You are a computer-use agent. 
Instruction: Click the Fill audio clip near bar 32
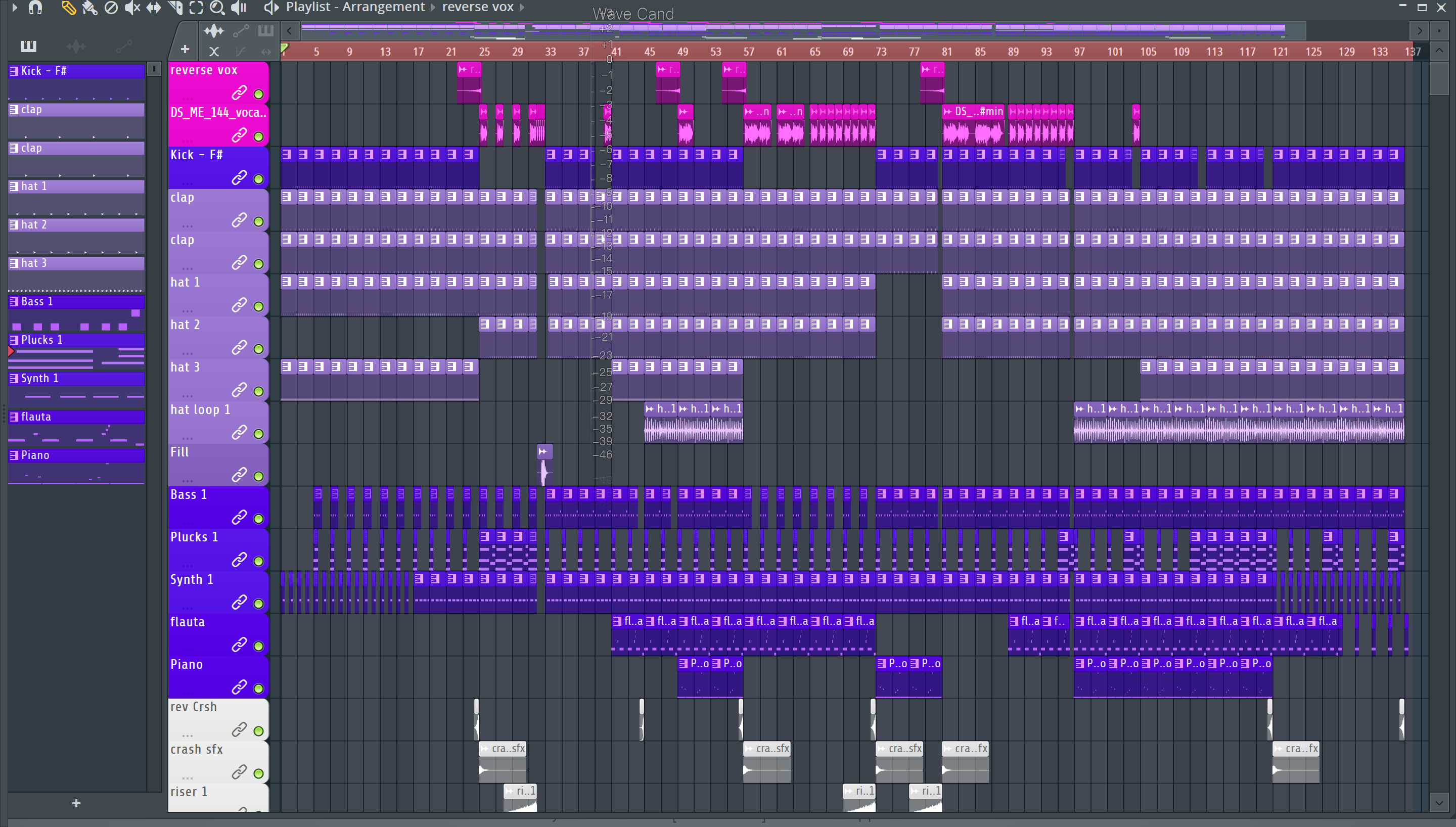[x=544, y=465]
